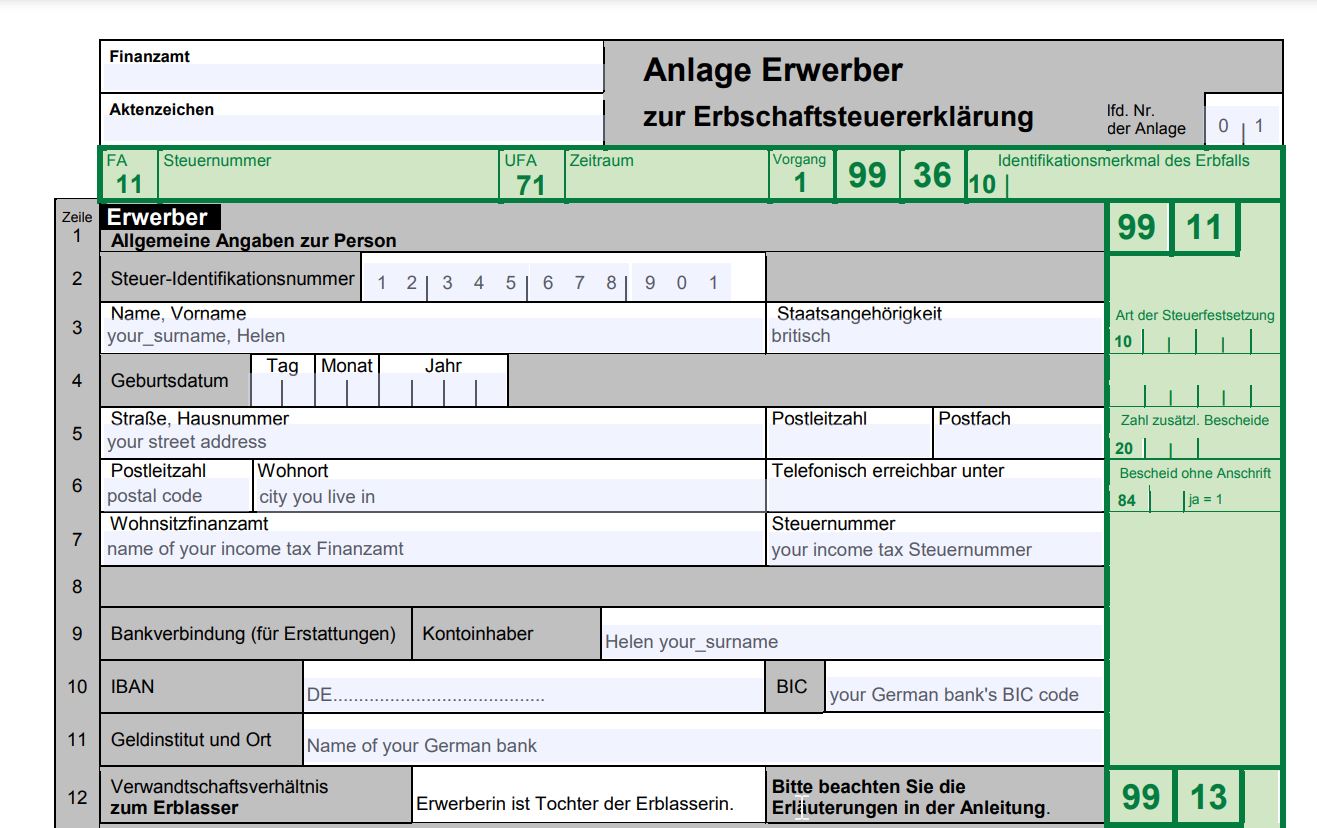1317x828 pixels.
Task: Click the Telefonisch erreichbar unter field
Action: (x=930, y=492)
